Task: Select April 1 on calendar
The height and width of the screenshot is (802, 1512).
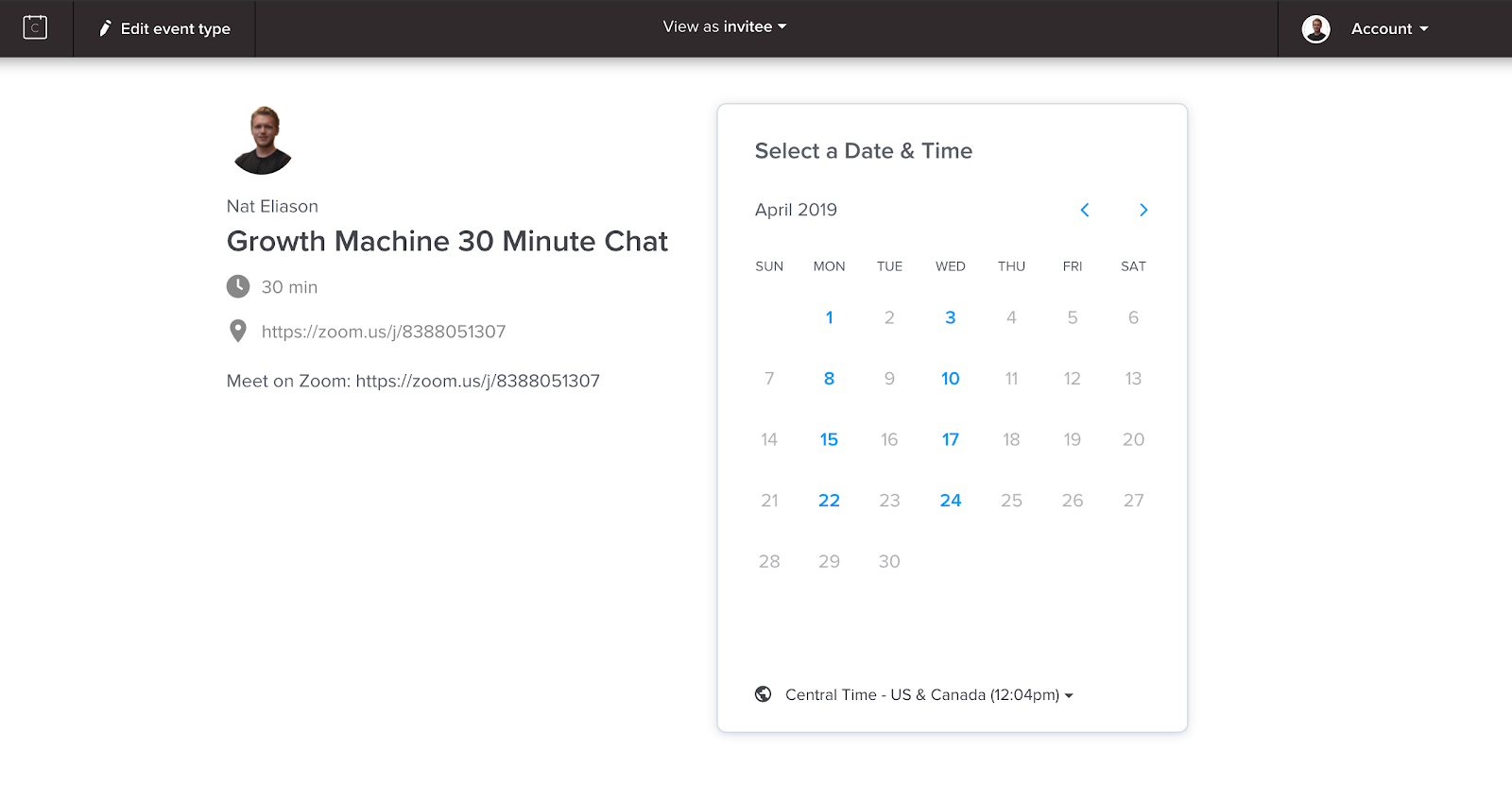Action: coord(829,317)
